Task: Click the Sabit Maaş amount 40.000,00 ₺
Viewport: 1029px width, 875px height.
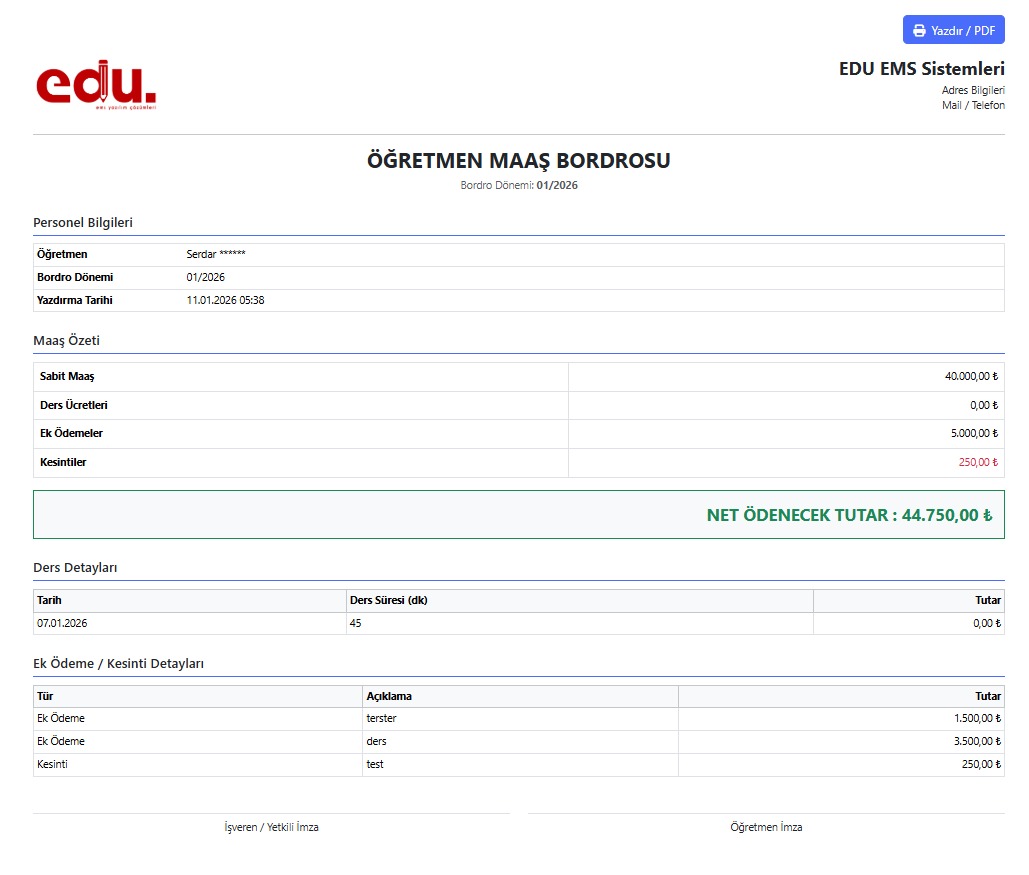Action: 971,376
